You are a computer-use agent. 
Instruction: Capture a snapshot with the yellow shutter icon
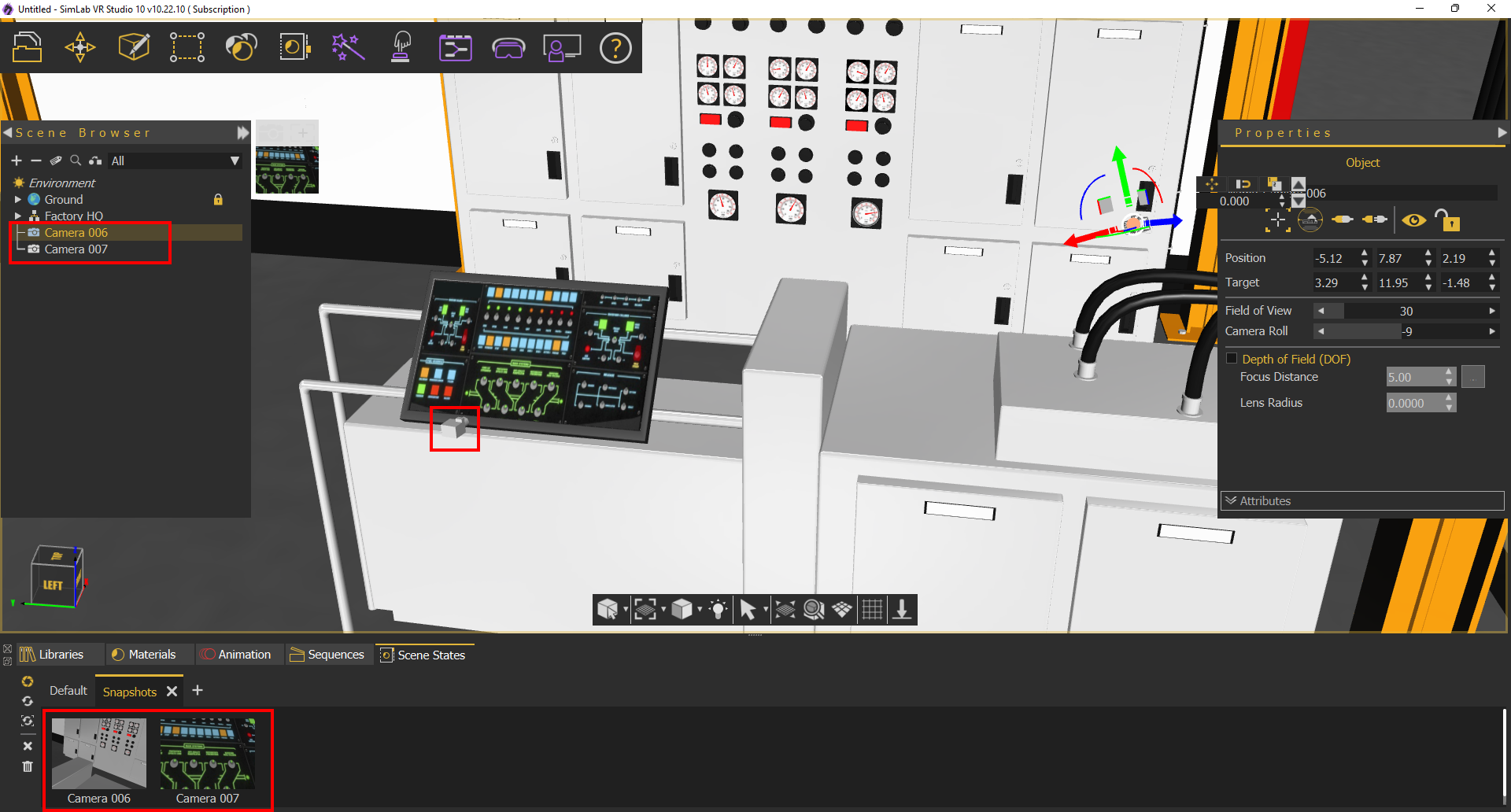point(28,681)
